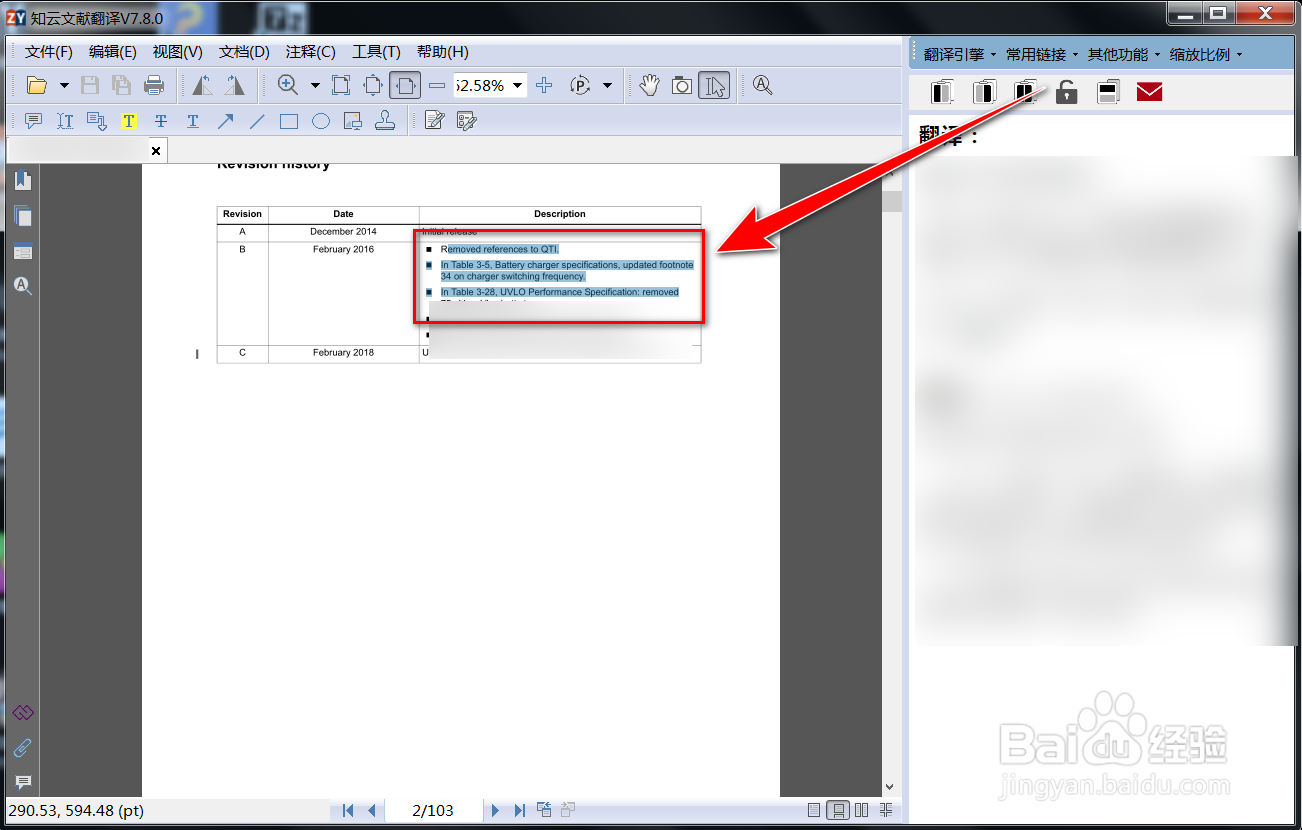Select the Arrow drawing tool
The image size is (1302, 830).
pos(225,121)
